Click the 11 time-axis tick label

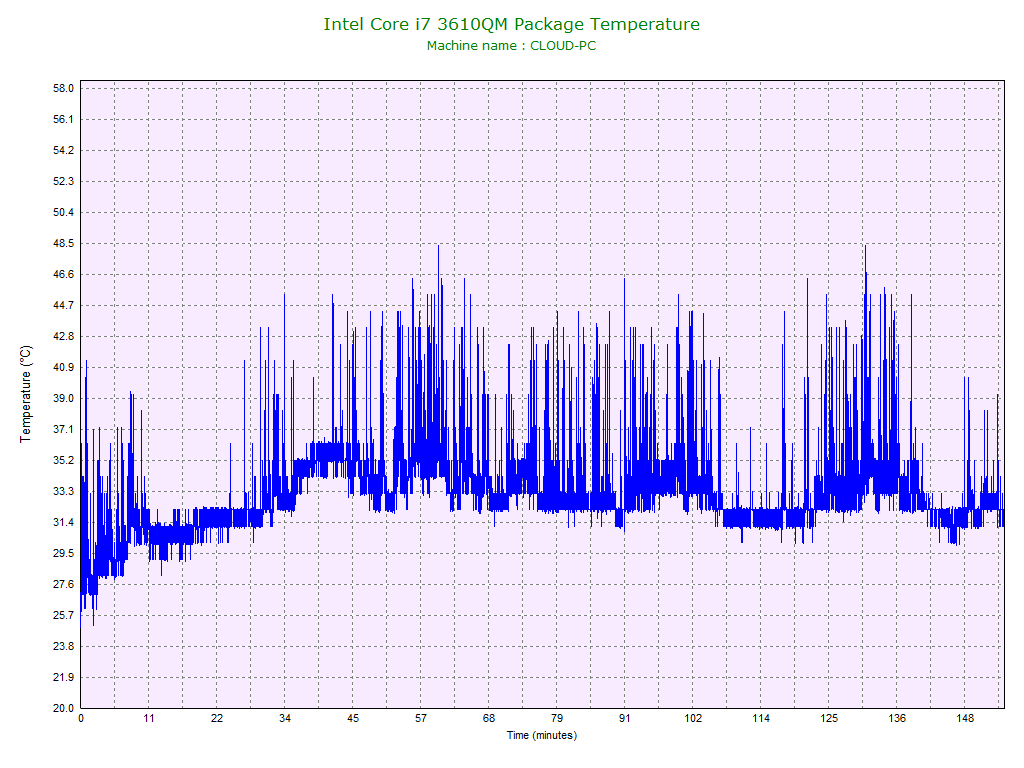[x=149, y=719]
